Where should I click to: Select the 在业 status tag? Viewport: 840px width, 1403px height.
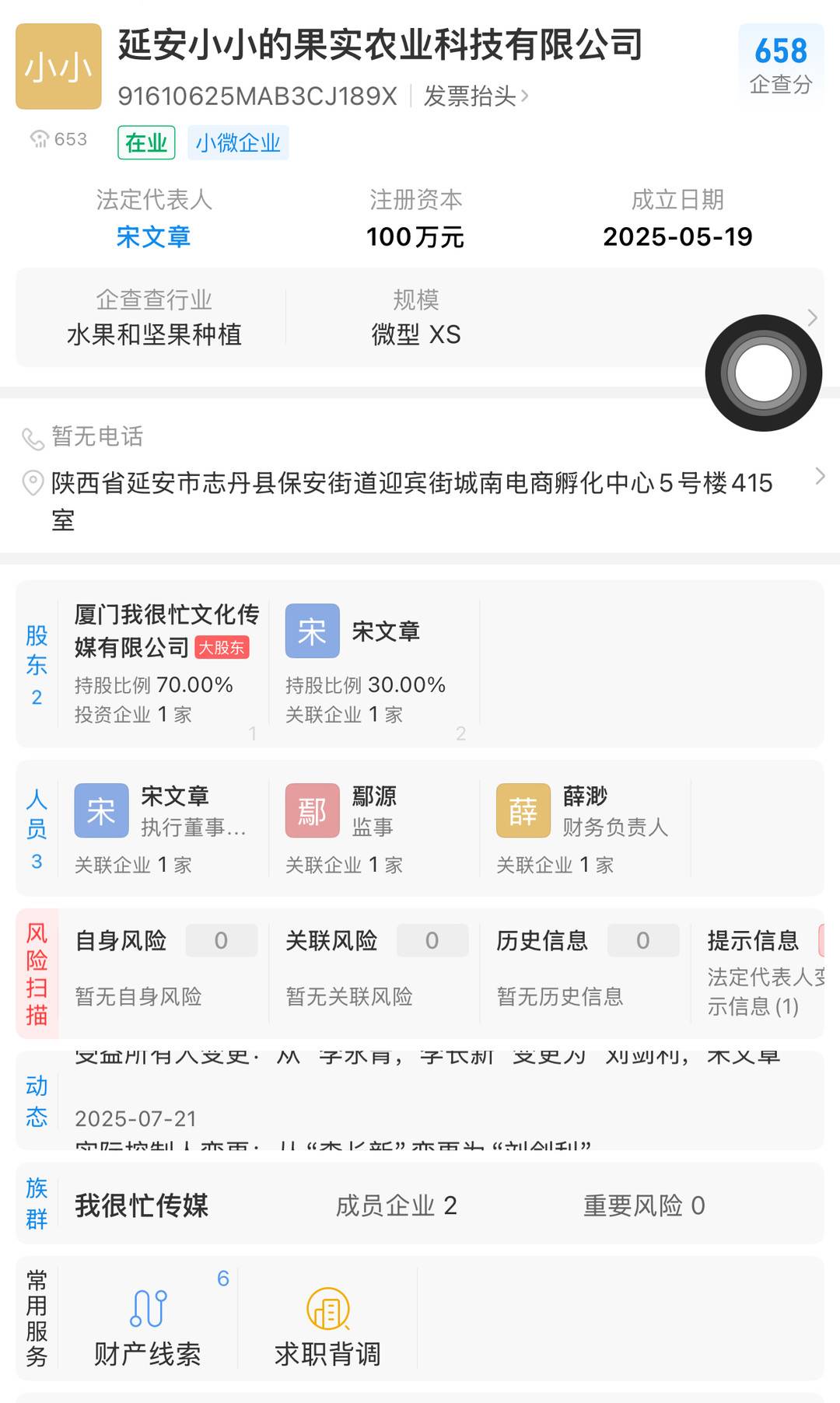point(146,143)
